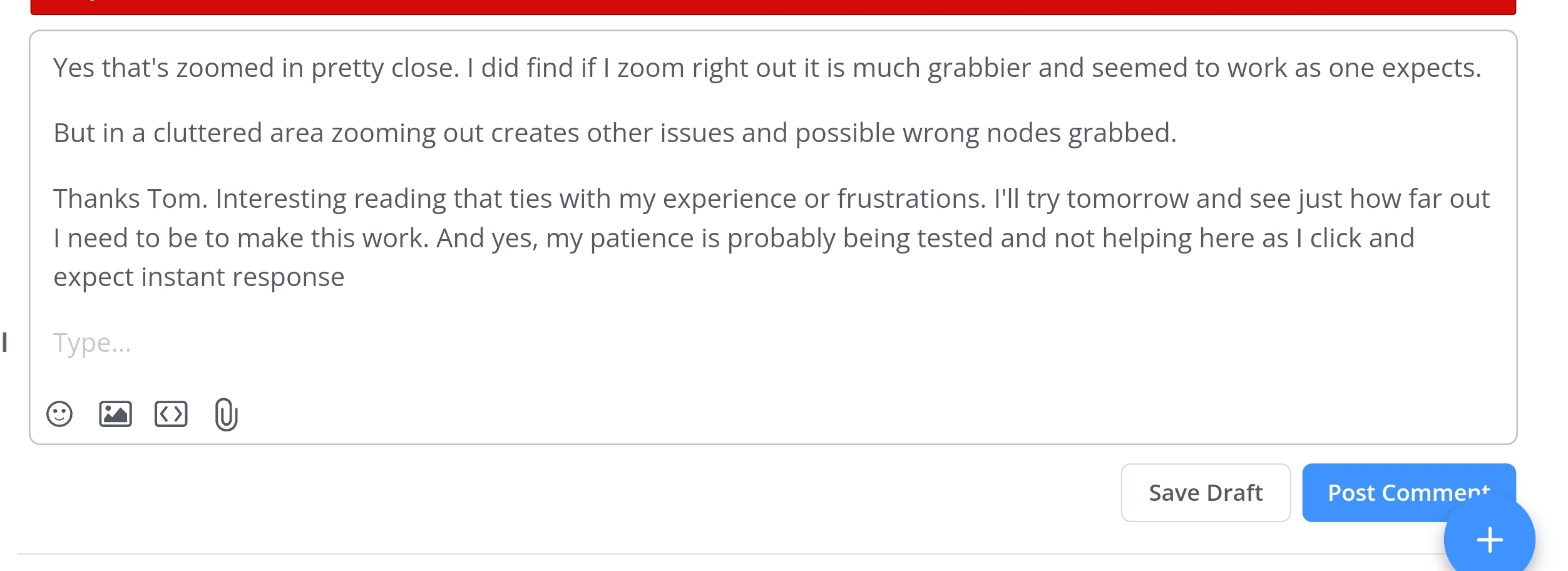Screen dimensions: 1568x571
Task: Open the blue plus floating action button
Action: coord(1489,539)
